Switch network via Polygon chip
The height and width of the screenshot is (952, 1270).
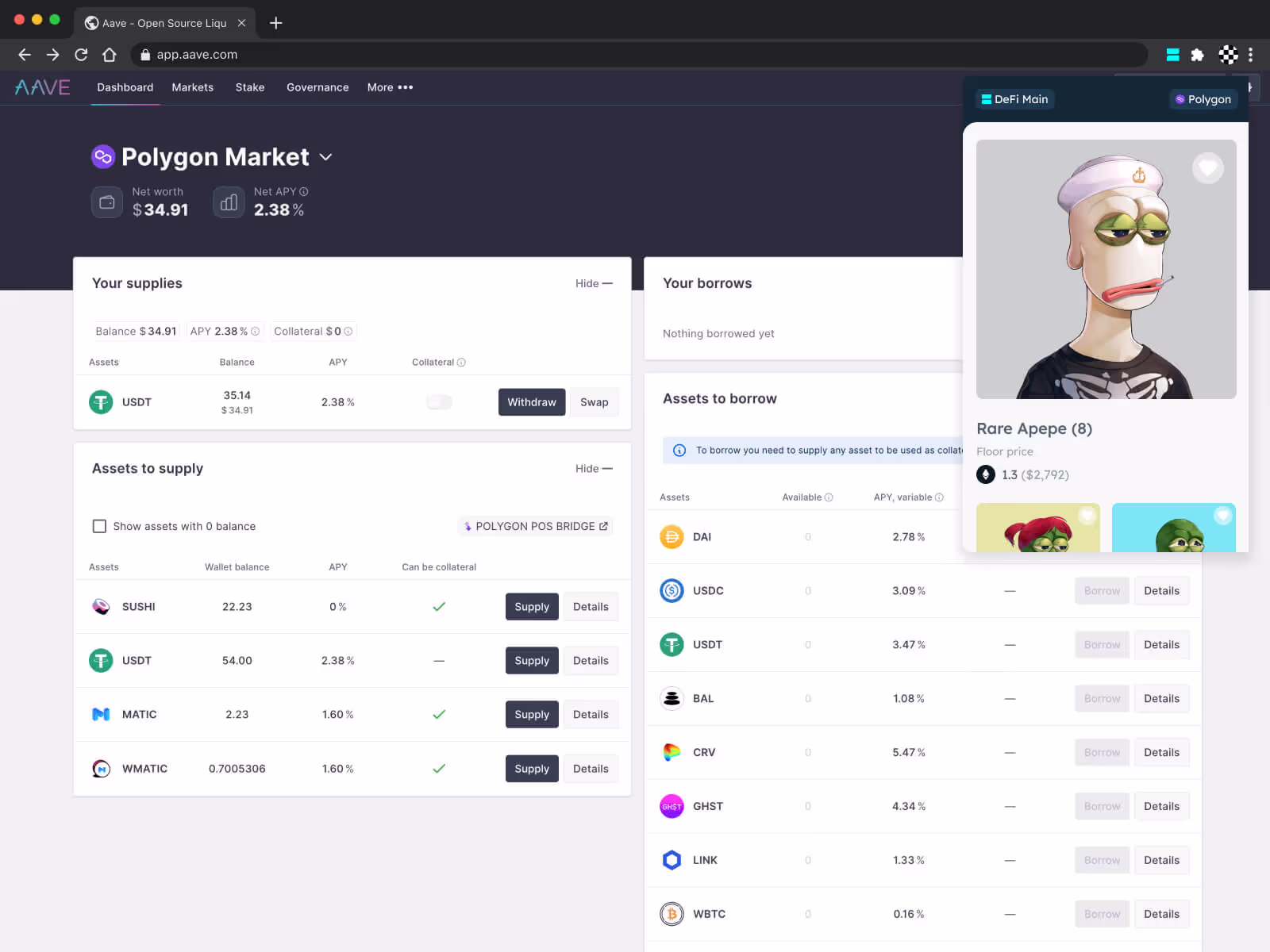click(1203, 99)
